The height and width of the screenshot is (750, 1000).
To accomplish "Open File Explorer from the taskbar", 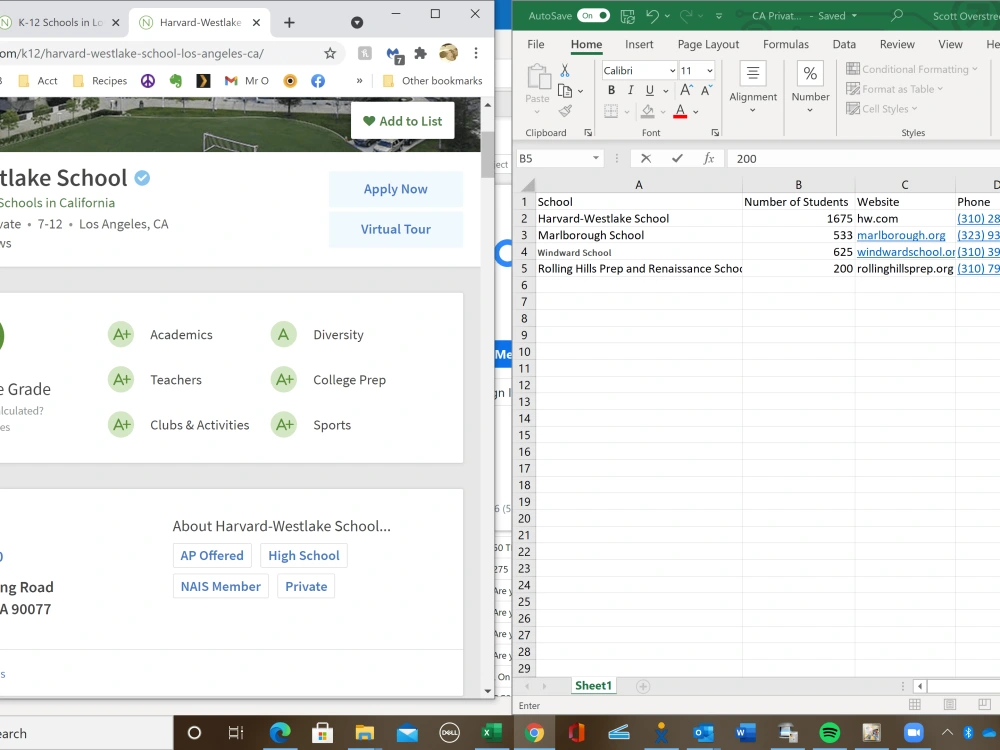I will pyautogui.click(x=364, y=733).
